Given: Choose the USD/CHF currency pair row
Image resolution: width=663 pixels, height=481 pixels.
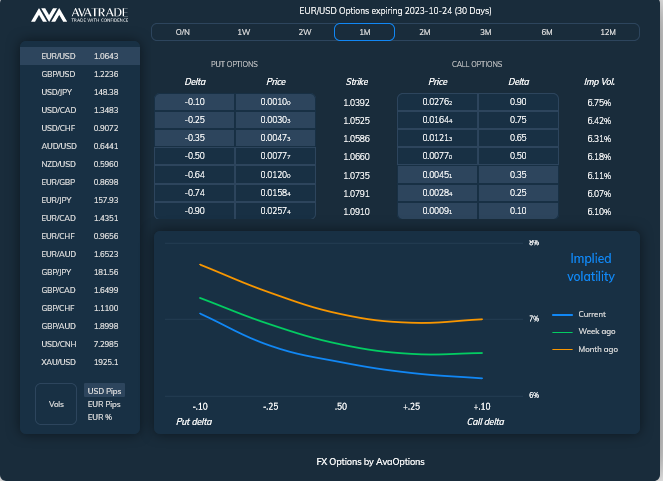Looking at the screenshot, I should 80,128.
